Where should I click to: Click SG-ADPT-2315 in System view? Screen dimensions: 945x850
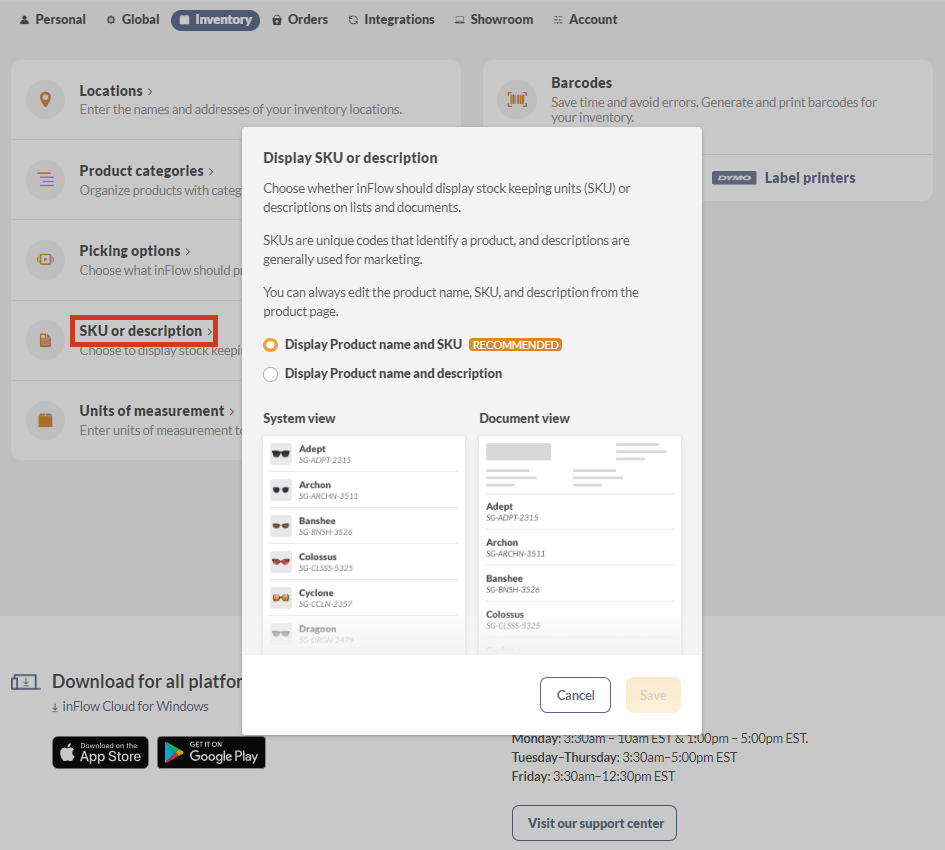[x=325, y=460]
